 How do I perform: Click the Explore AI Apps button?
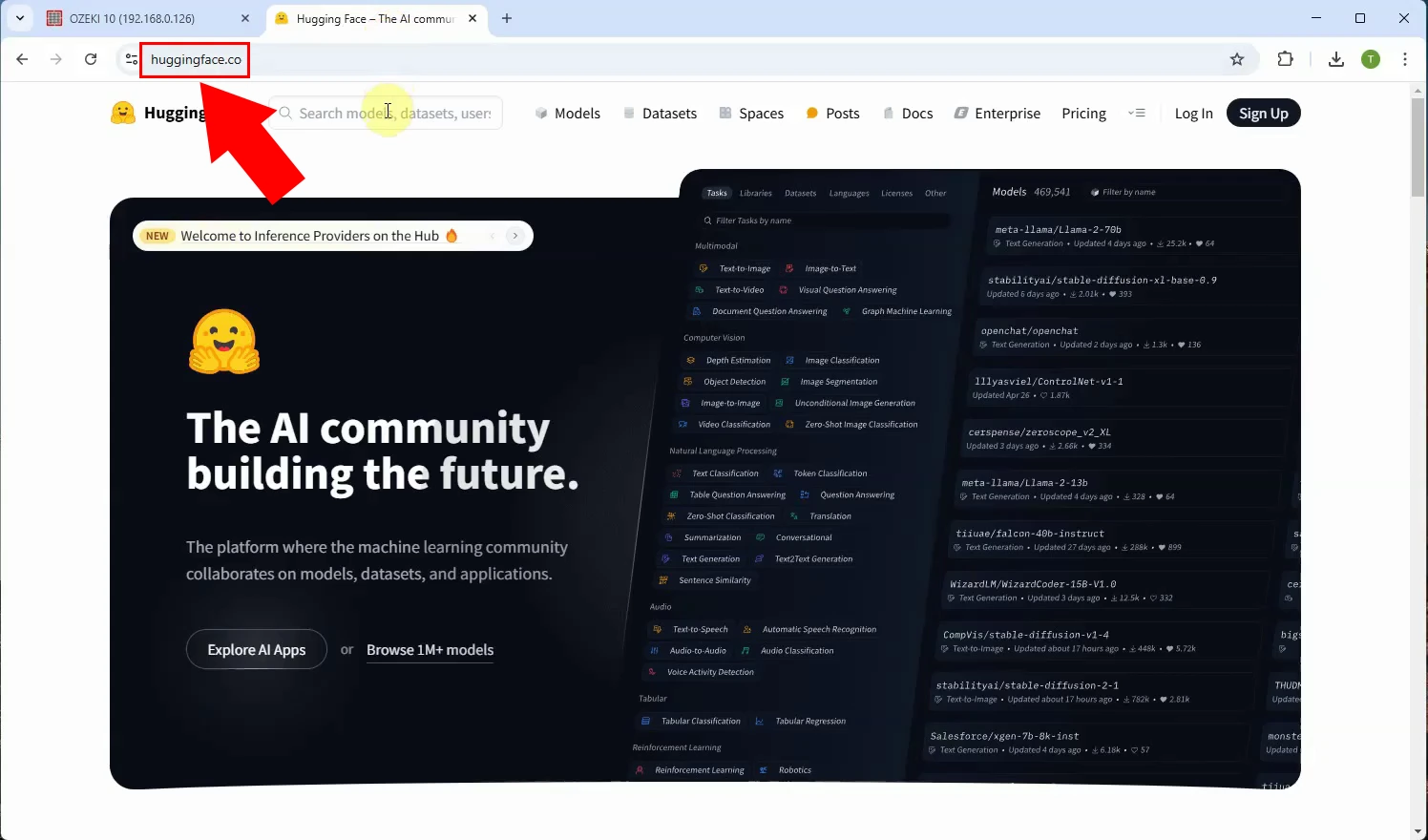tap(257, 649)
